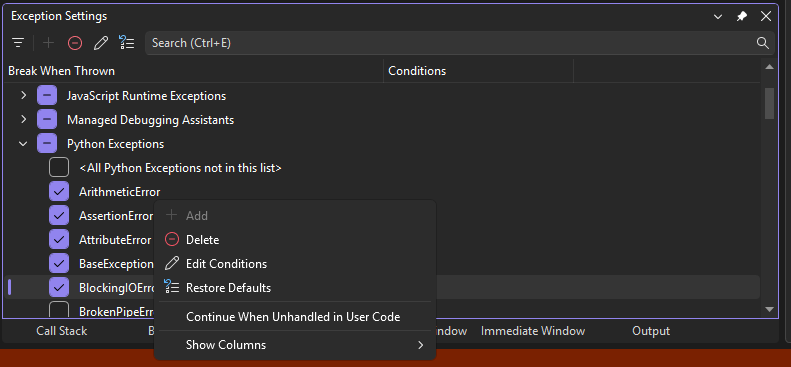Select the BaseException row label
791x367 pixels.
point(116,264)
